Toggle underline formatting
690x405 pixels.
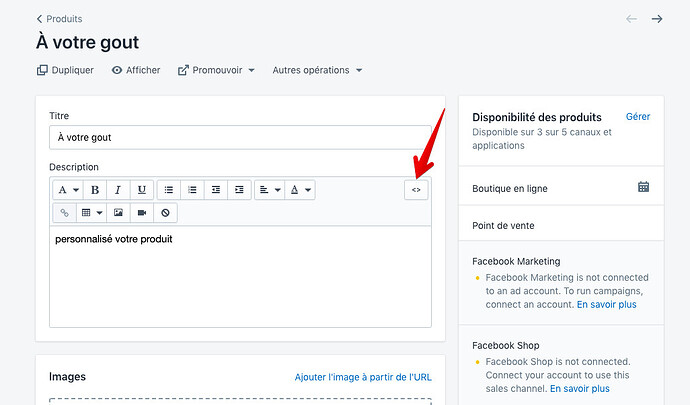click(x=142, y=190)
